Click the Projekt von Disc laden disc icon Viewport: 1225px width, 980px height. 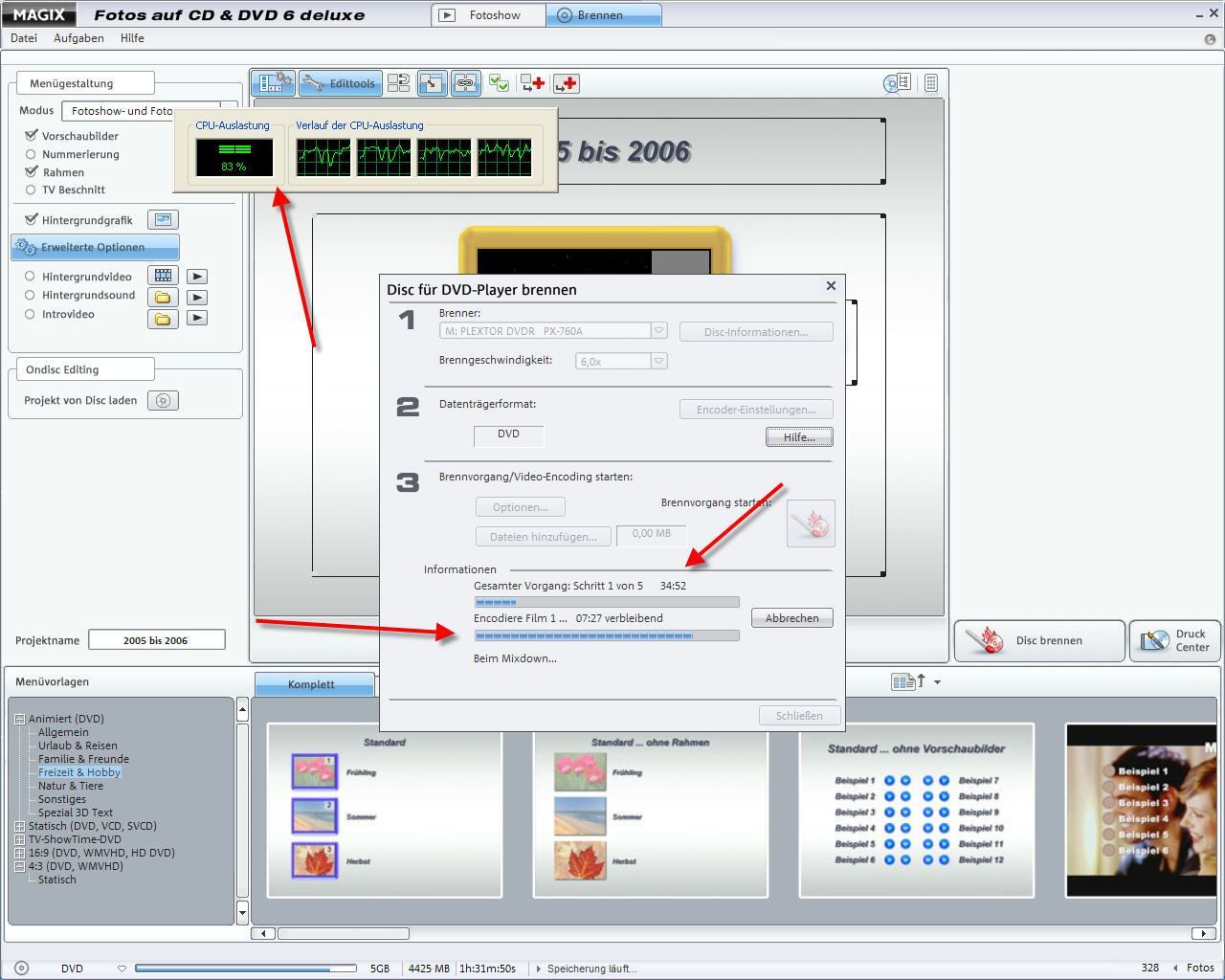click(x=163, y=401)
